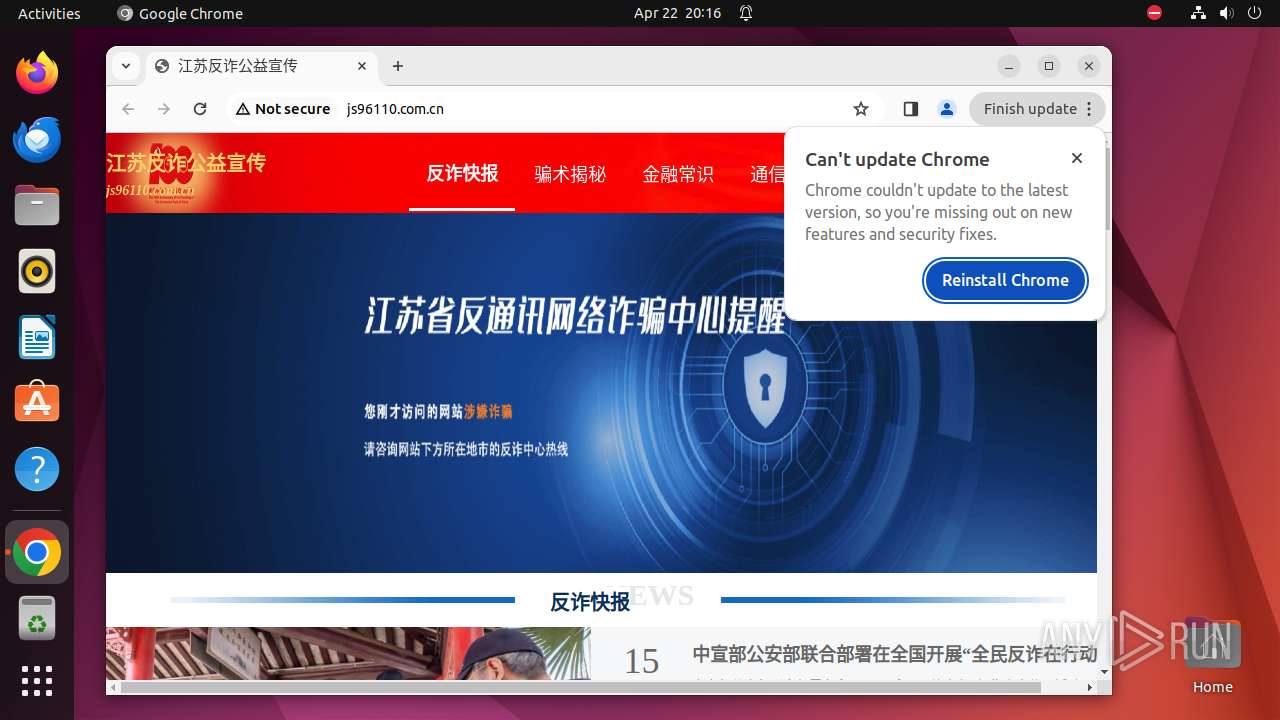Image resolution: width=1280 pixels, height=720 pixels.
Task: Reload the current page
Action: (x=200, y=109)
